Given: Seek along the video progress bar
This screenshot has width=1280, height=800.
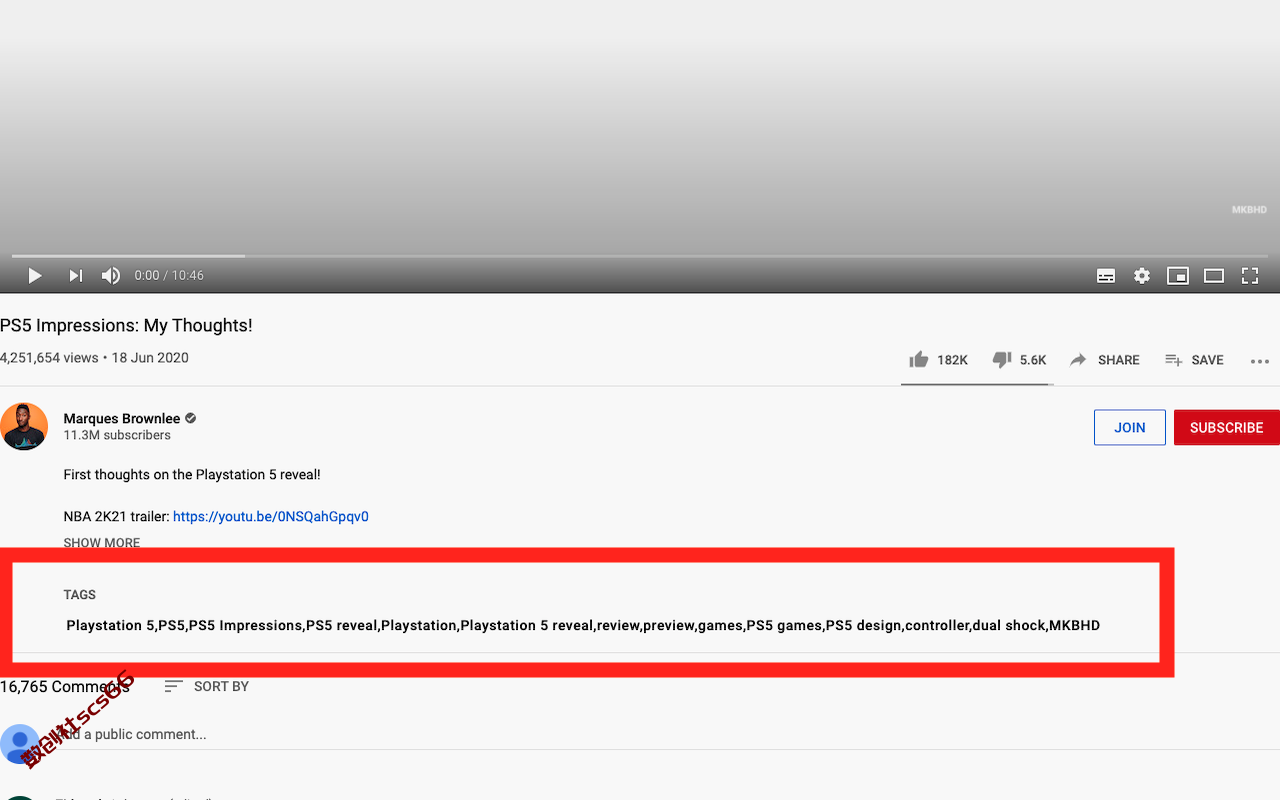Looking at the screenshot, I should click(x=640, y=256).
